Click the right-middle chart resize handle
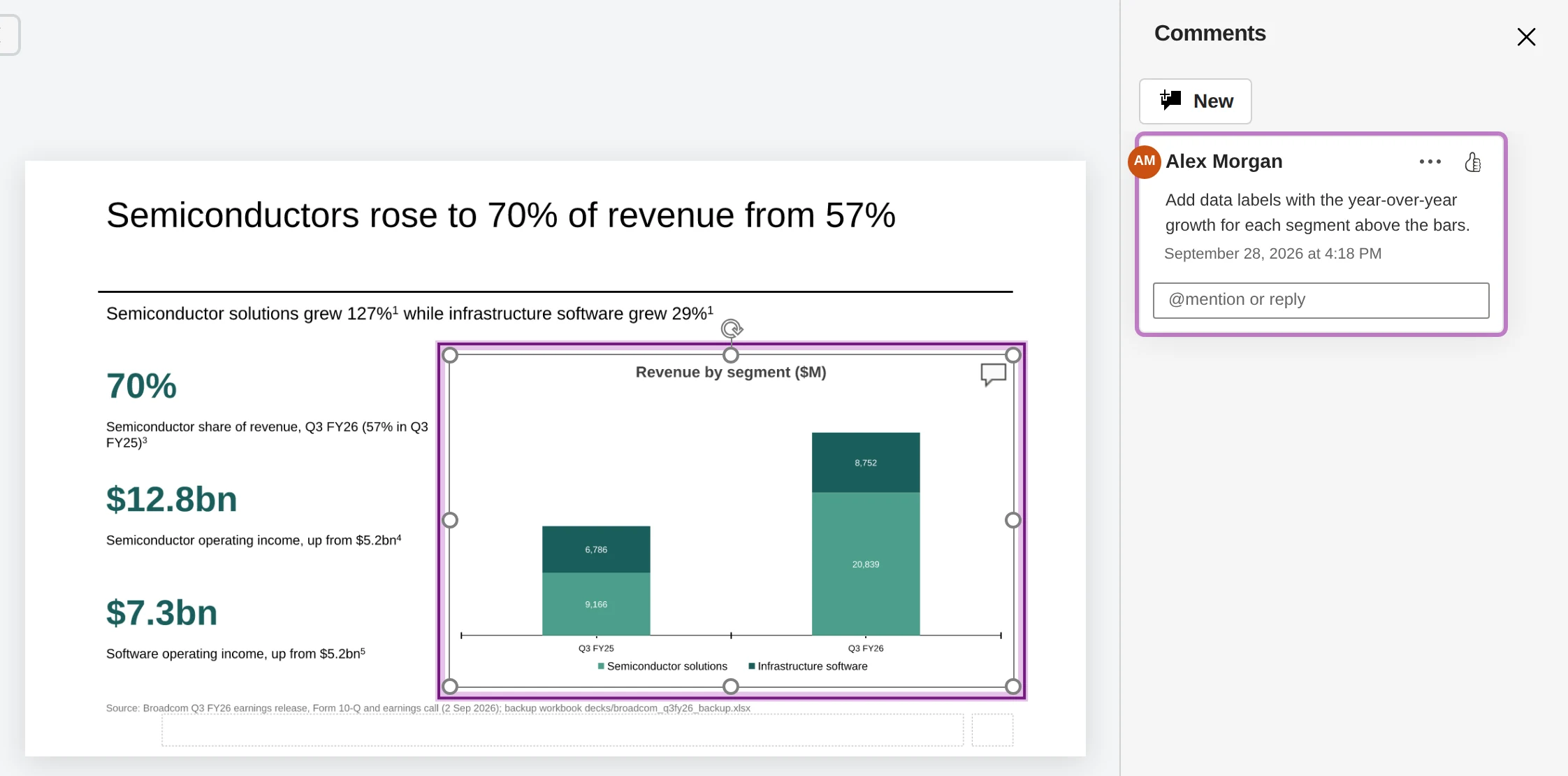Screen dimensions: 1568x776 (x=1012, y=520)
